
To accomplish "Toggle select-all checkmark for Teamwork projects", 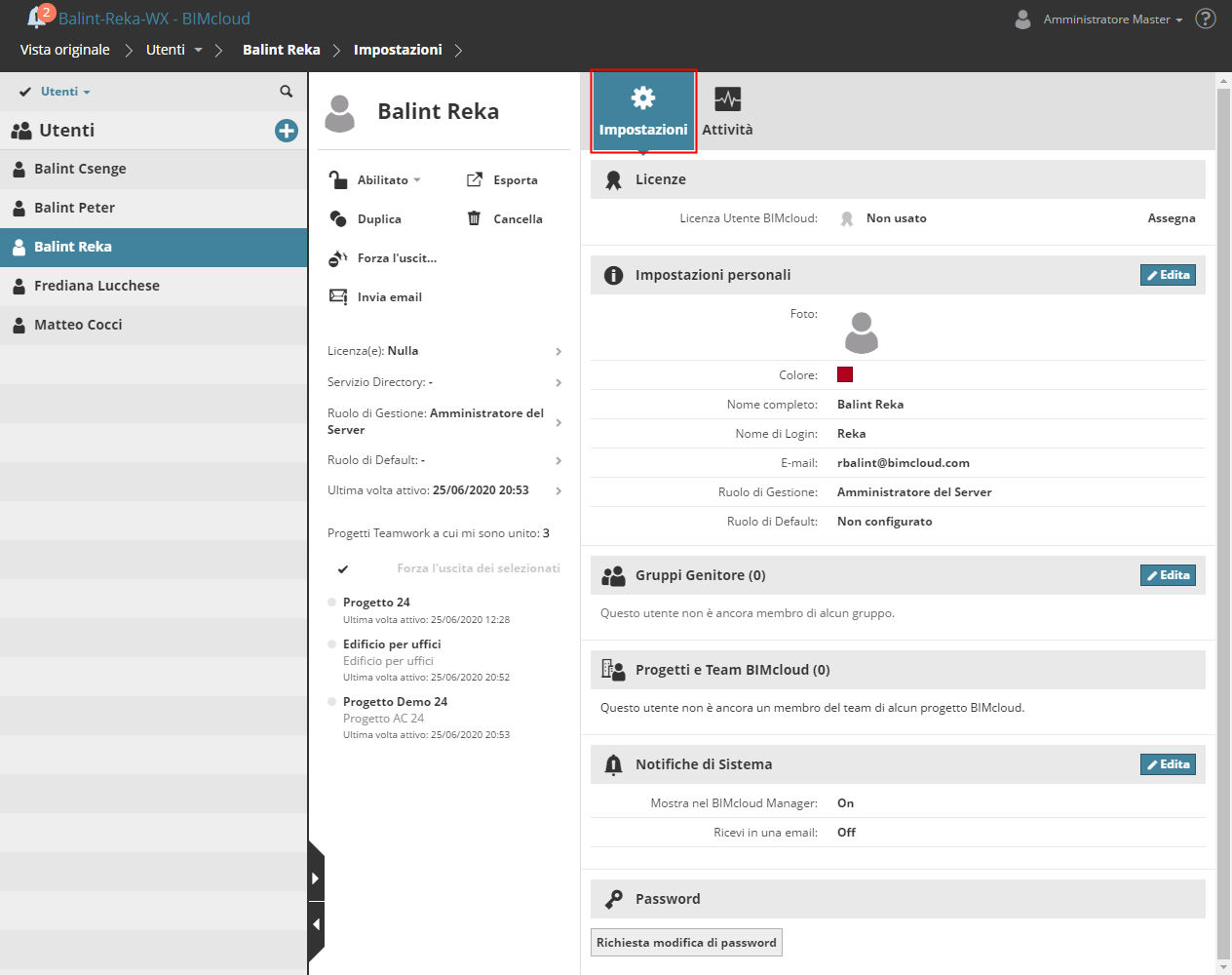I will coord(343,568).
